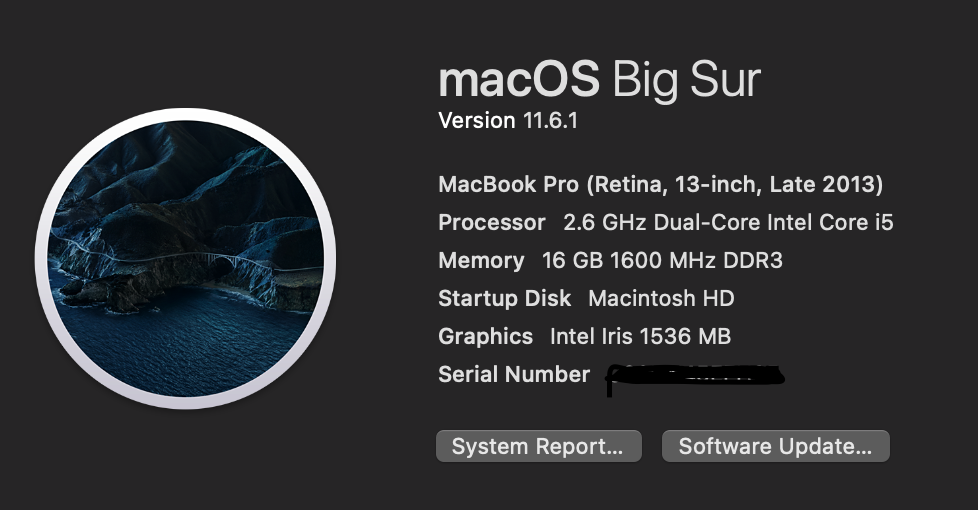Click the Big Sur wallpaper circle icon

(x=185, y=259)
